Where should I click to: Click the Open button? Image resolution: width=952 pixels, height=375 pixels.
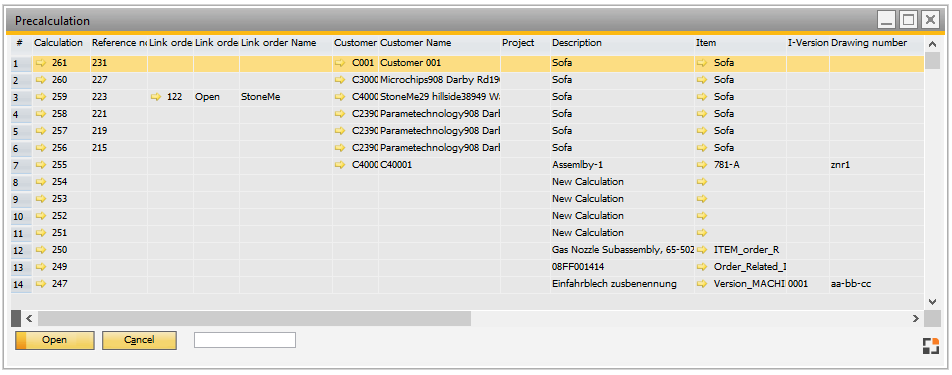tap(55, 340)
